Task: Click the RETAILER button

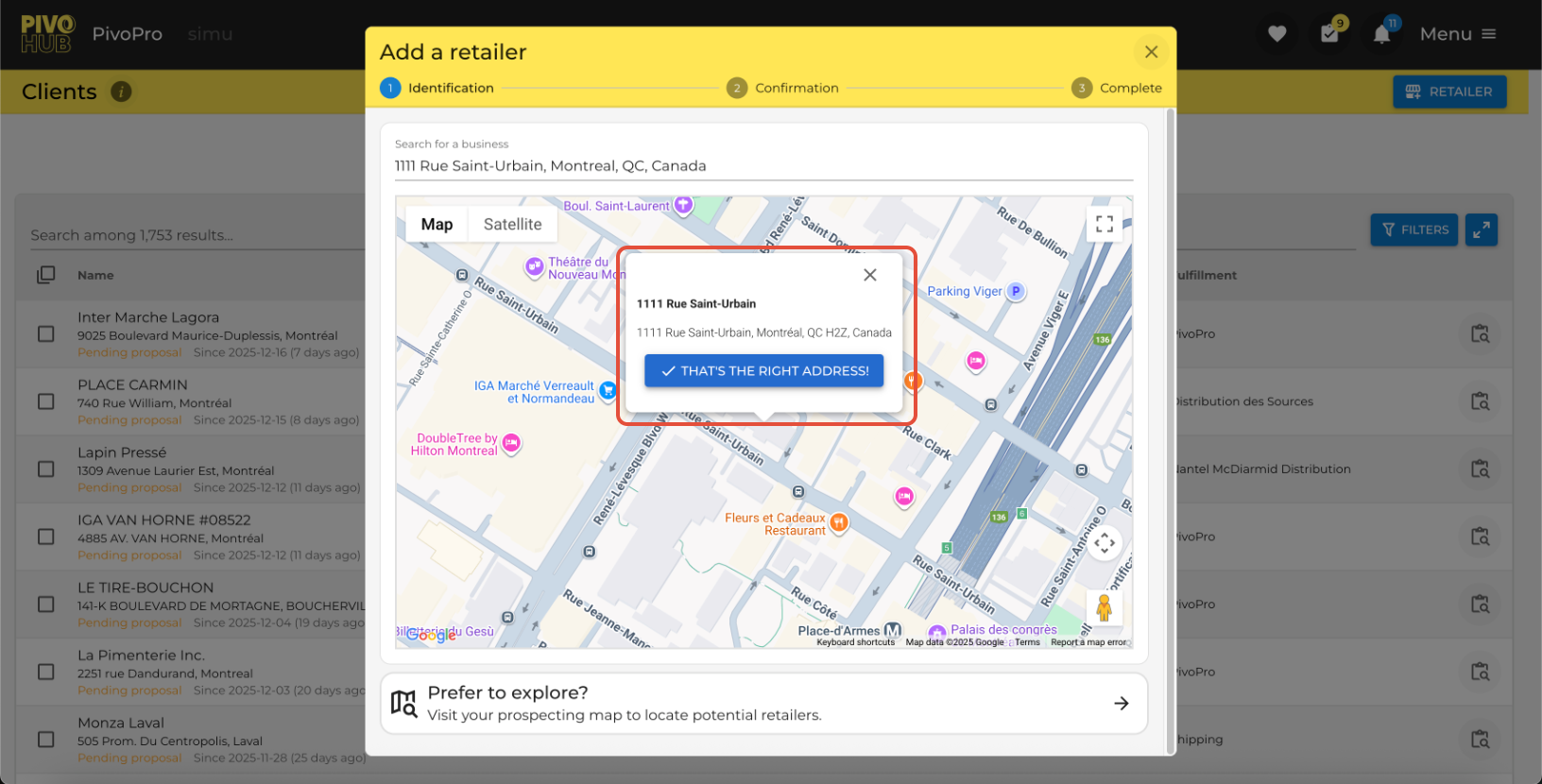Action: pos(1449,92)
